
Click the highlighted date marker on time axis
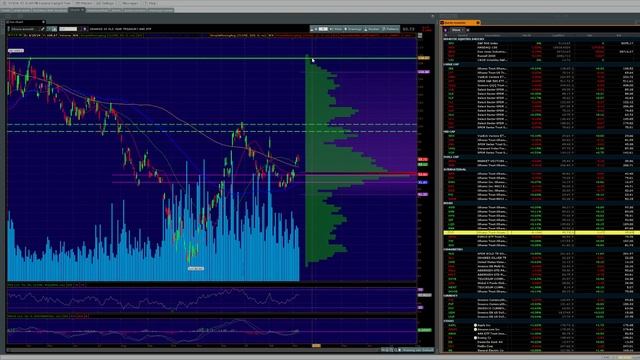click(316, 346)
